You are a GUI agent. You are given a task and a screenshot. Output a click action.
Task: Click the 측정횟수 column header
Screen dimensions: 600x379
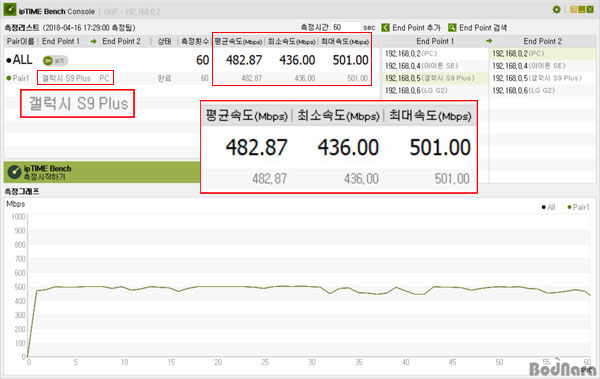click(x=195, y=41)
